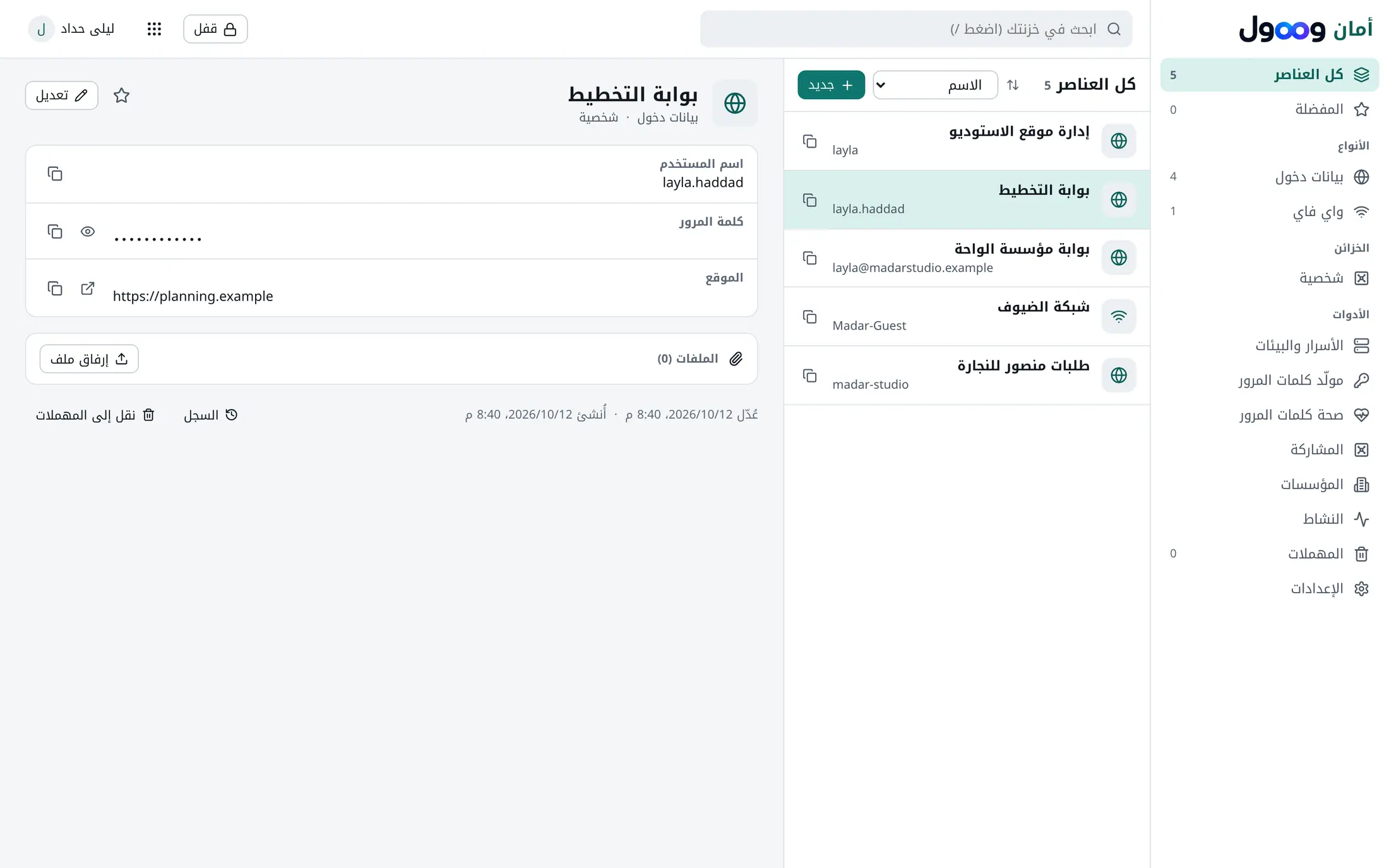1389x868 pixels.
Task: Select the بوابة مؤسسة الواحة list item
Action: (967, 258)
